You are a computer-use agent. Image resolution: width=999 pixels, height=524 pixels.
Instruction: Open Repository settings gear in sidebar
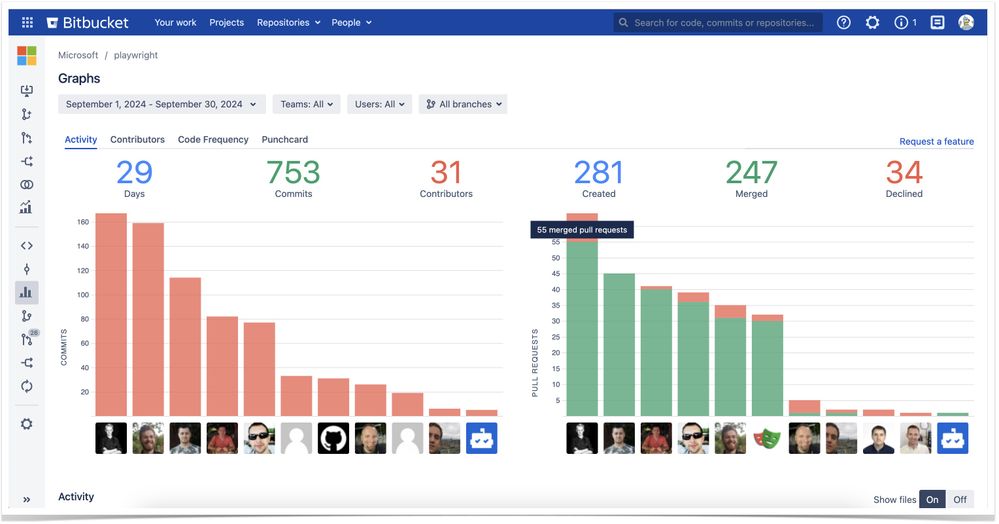tap(27, 425)
